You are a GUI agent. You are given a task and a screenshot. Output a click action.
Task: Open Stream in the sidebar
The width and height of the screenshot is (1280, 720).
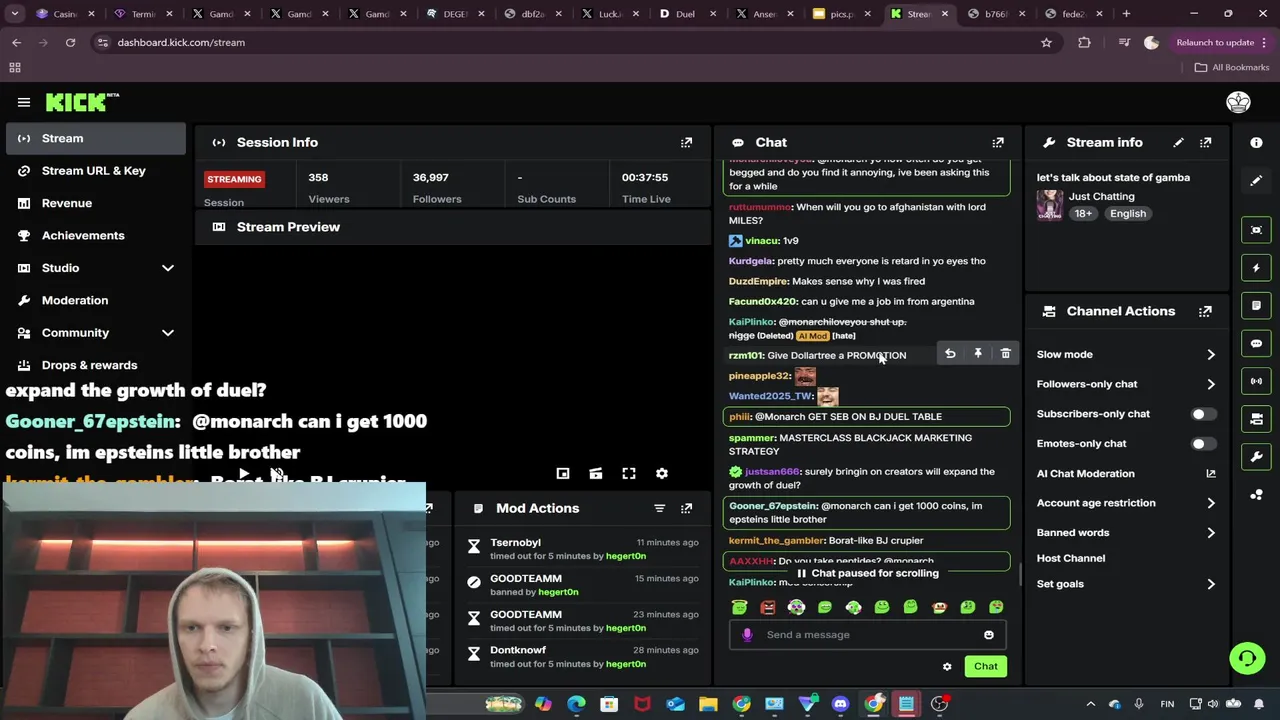96,139
